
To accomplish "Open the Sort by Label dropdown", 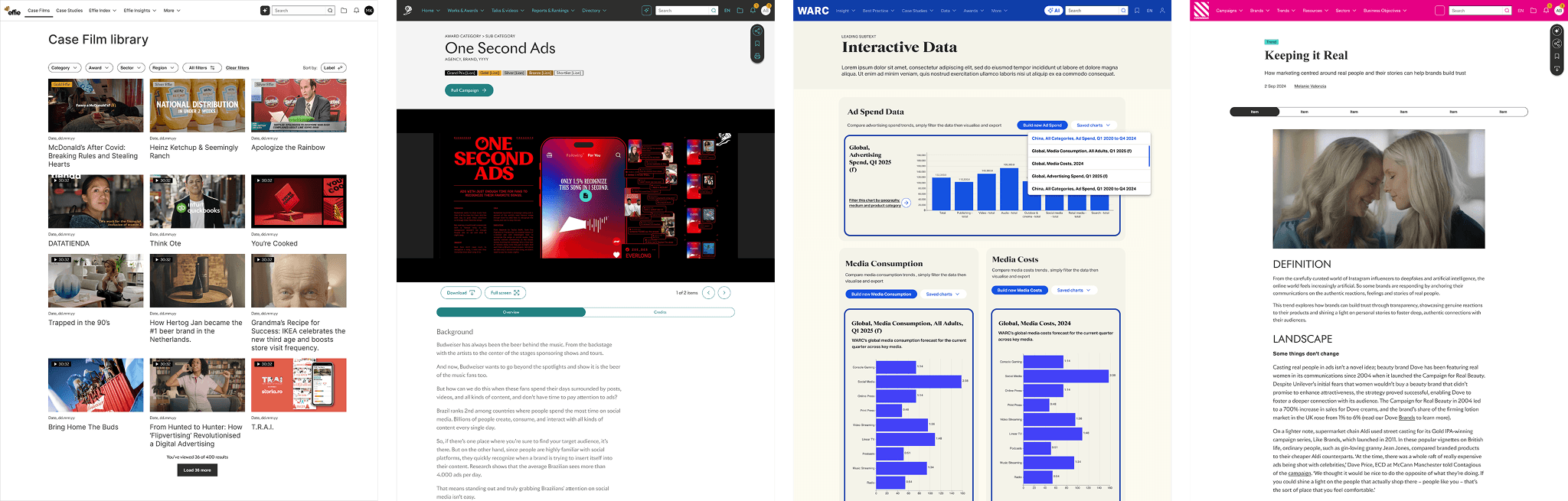I will [334, 67].
